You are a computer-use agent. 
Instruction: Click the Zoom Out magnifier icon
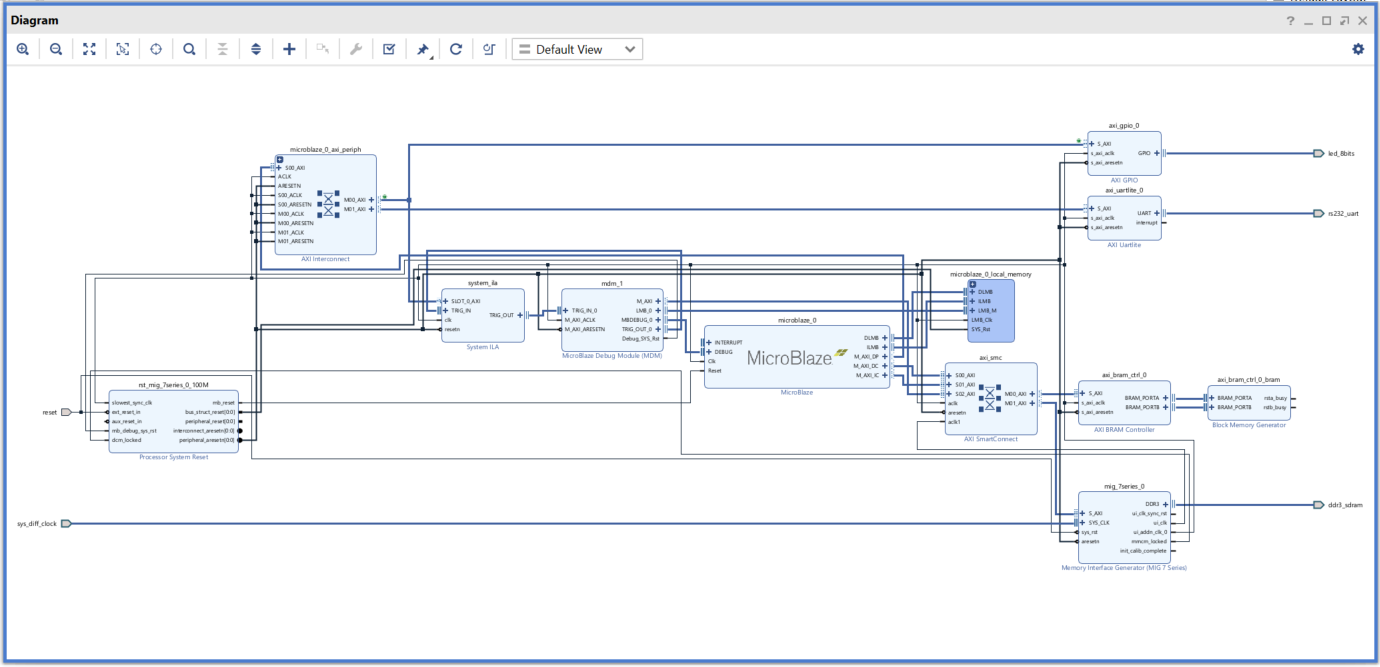56,49
